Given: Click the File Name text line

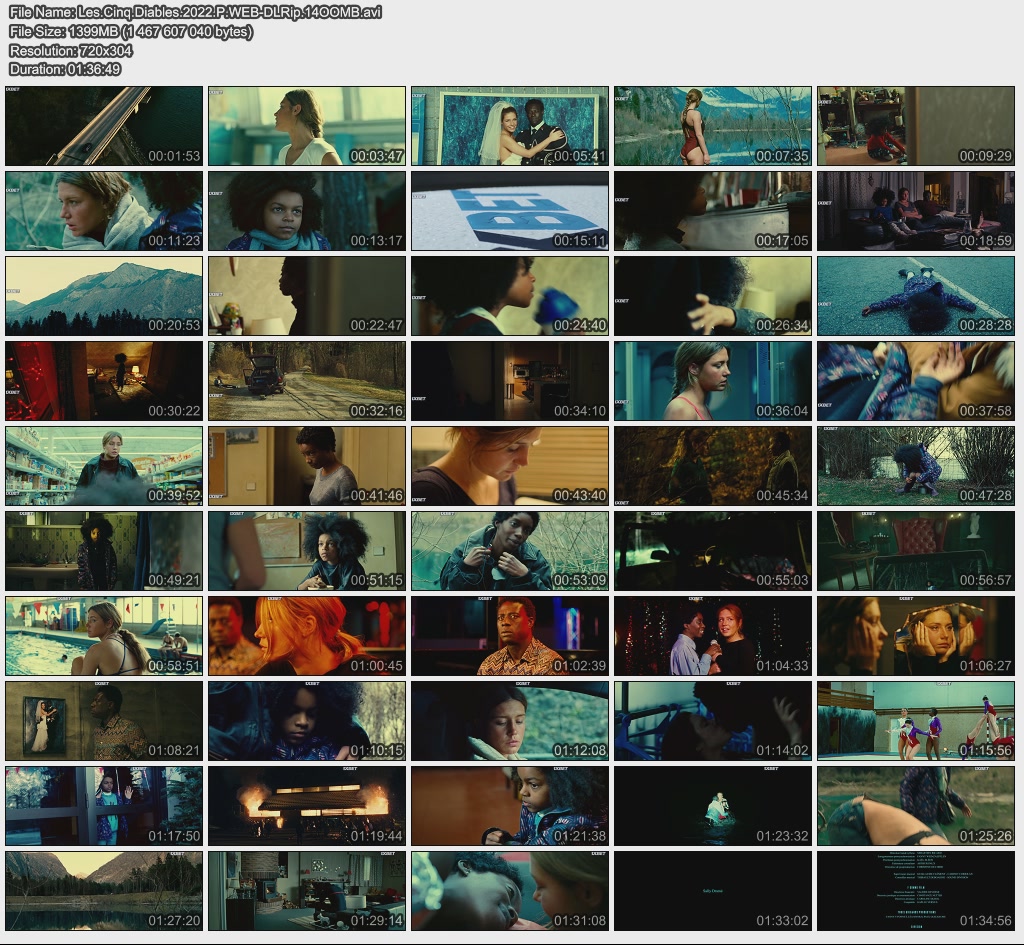Looking at the screenshot, I should pyautogui.click(x=195, y=12).
